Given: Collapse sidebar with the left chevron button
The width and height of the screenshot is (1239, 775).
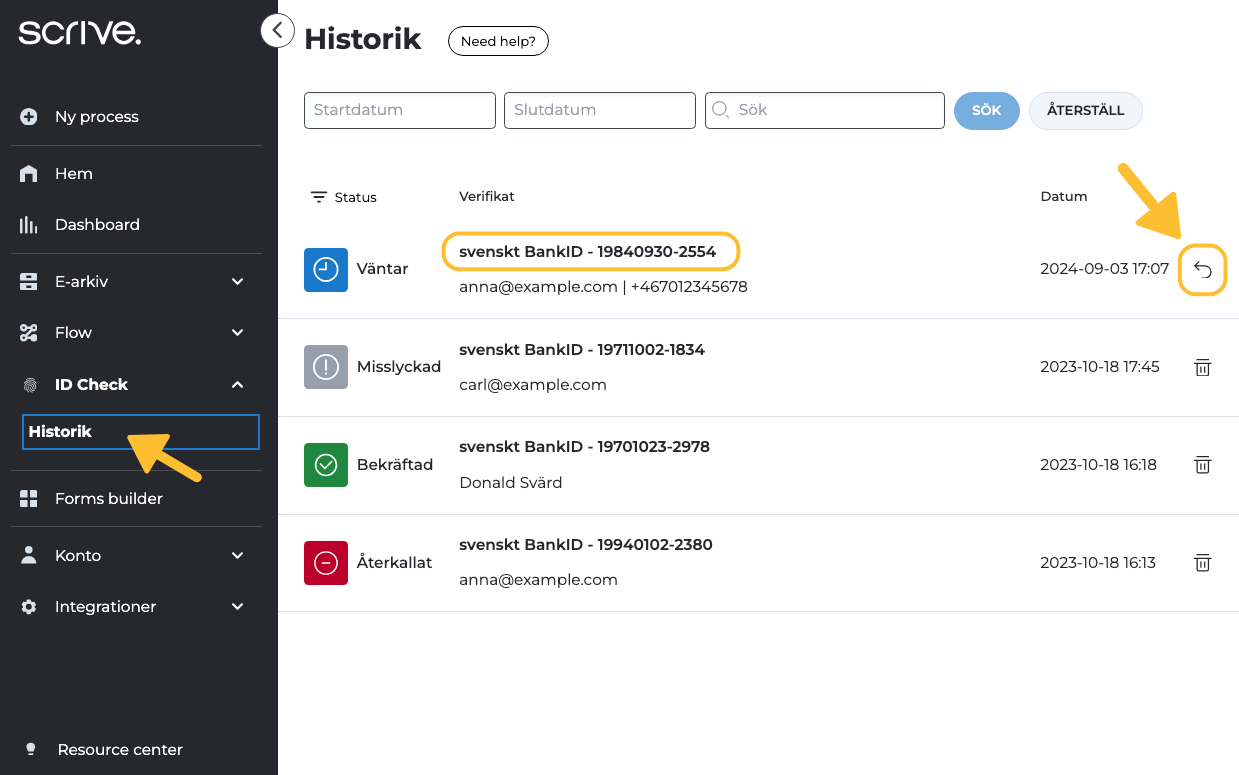Looking at the screenshot, I should [277, 31].
